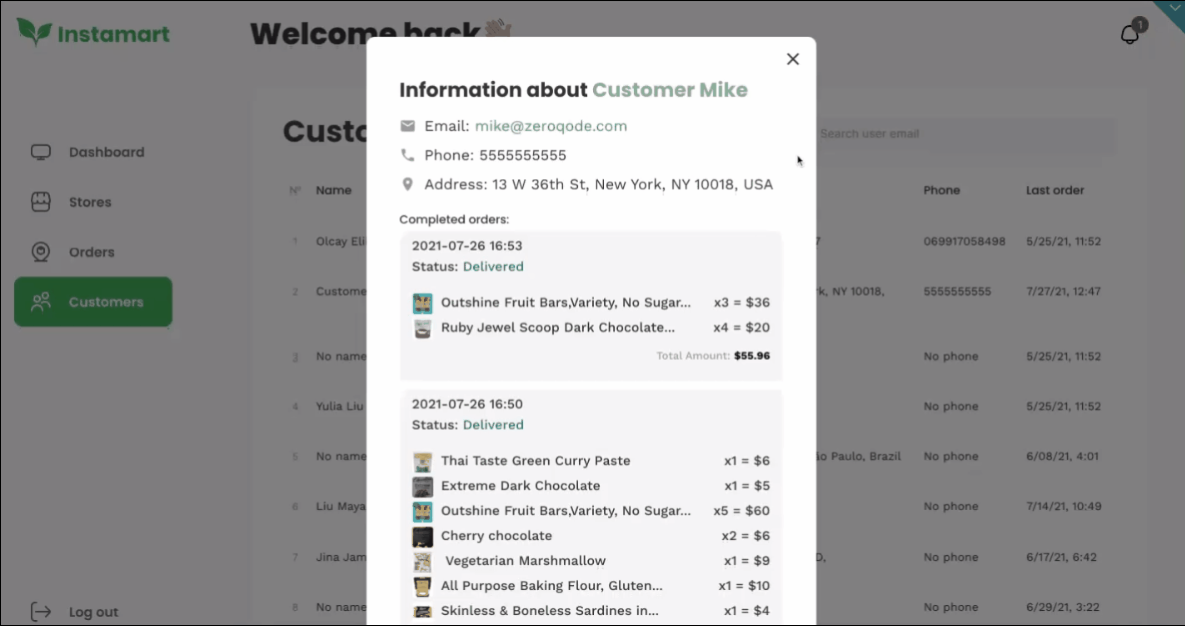Click the Yulia Liu customer row name

point(340,406)
